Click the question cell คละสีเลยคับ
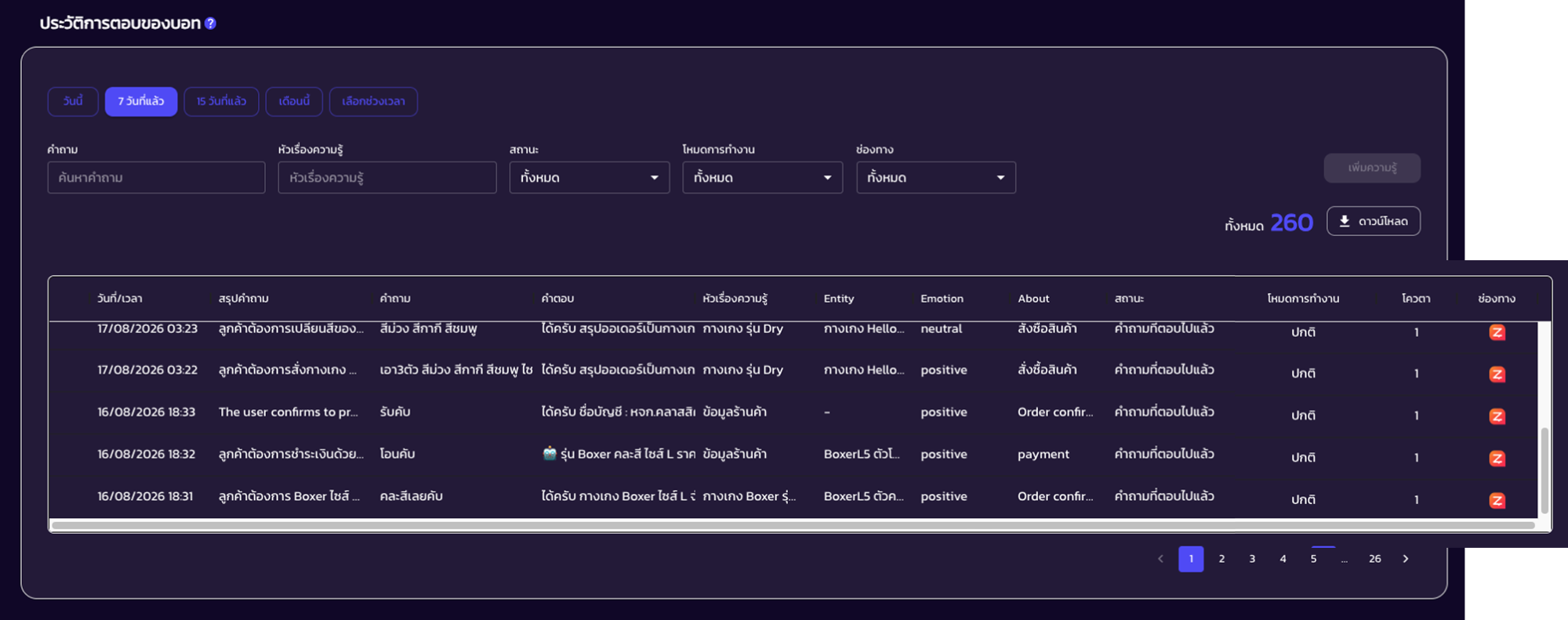Viewport: 1568px width, 620px height. point(411,496)
